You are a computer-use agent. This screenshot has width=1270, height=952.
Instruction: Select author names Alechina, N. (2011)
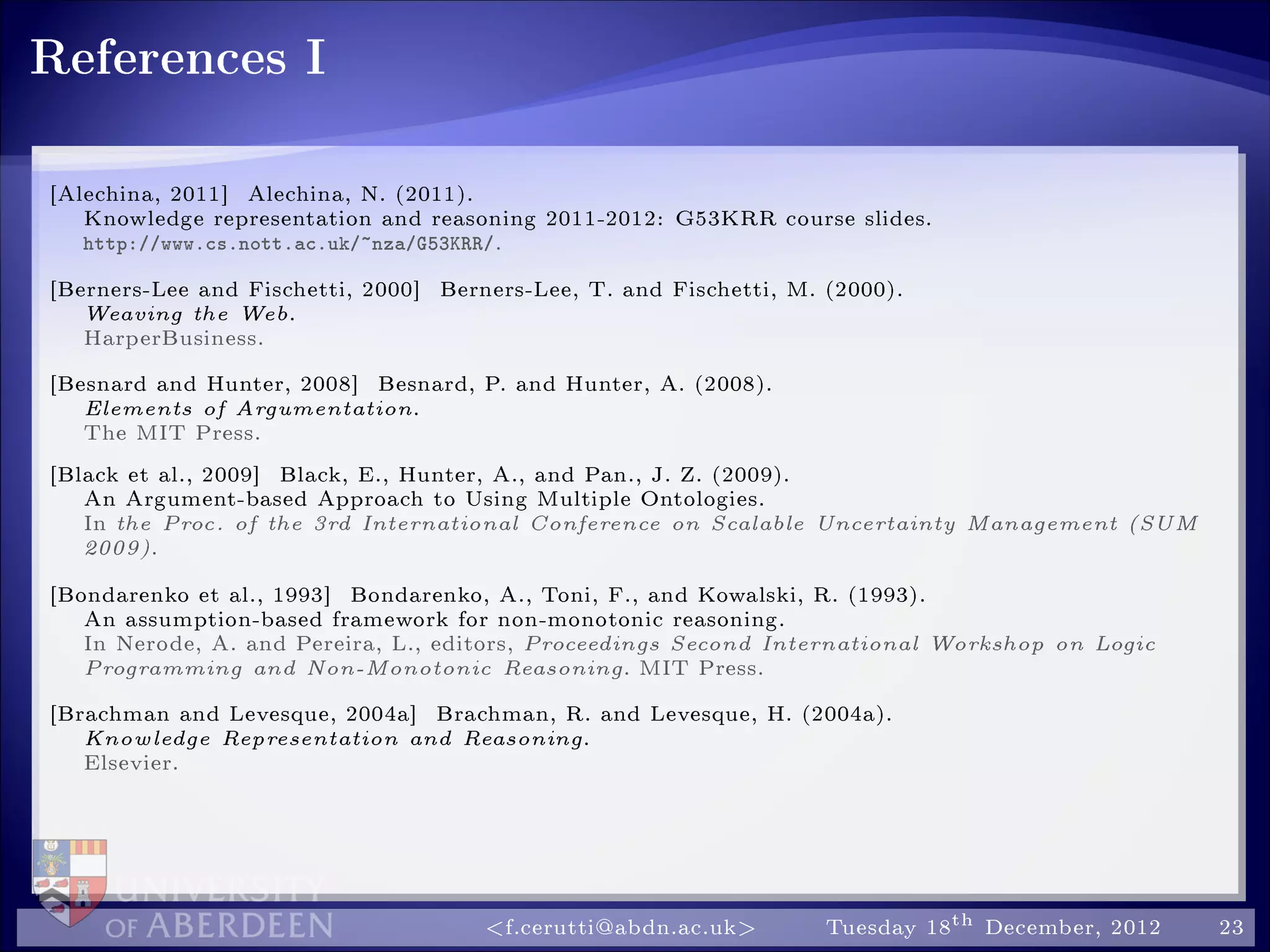[x=360, y=195]
